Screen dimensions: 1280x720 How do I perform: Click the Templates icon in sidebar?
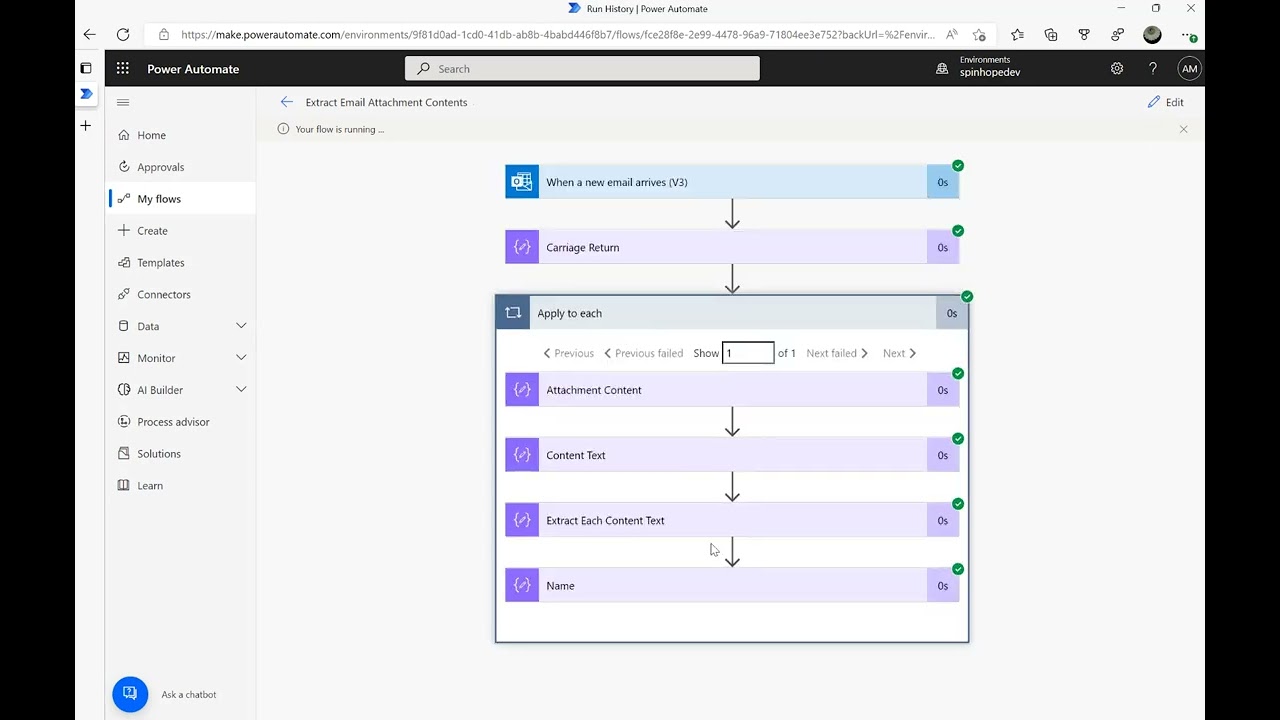(x=124, y=263)
